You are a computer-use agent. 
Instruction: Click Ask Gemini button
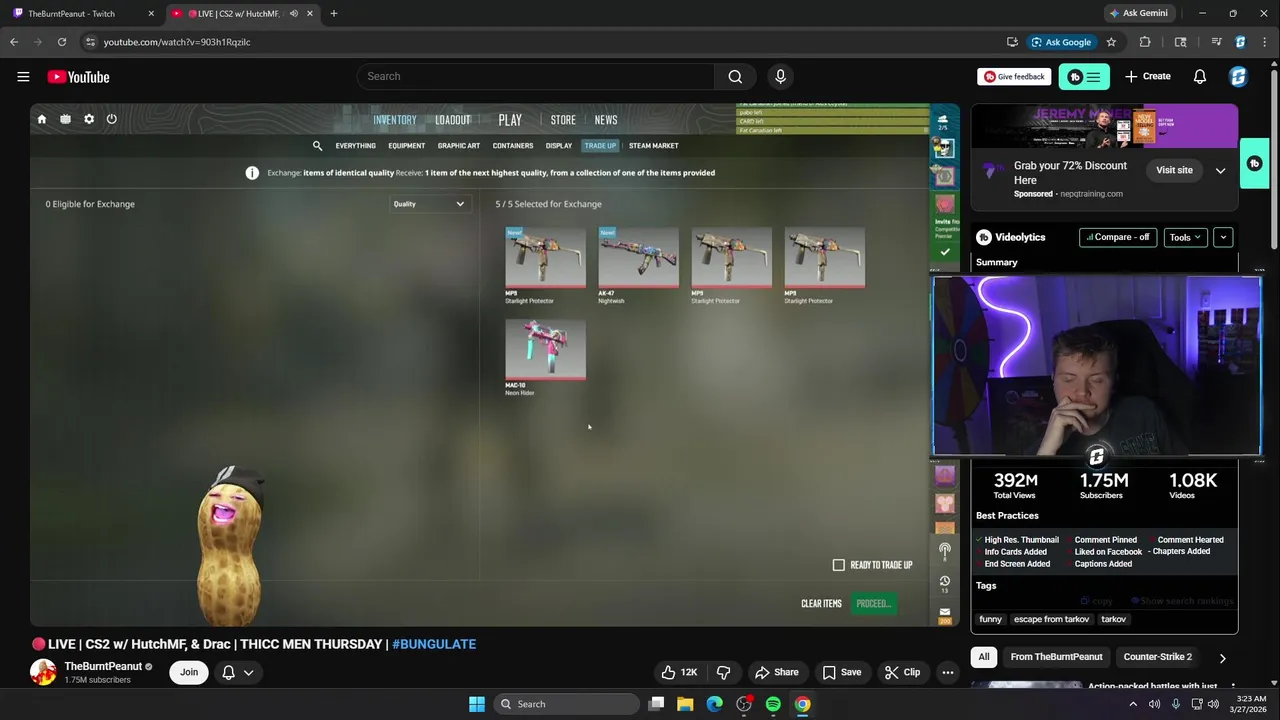(1138, 14)
